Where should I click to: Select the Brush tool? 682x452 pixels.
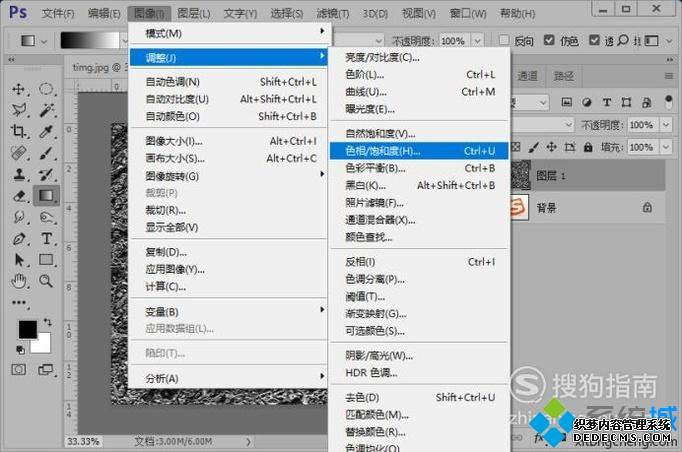point(46,153)
